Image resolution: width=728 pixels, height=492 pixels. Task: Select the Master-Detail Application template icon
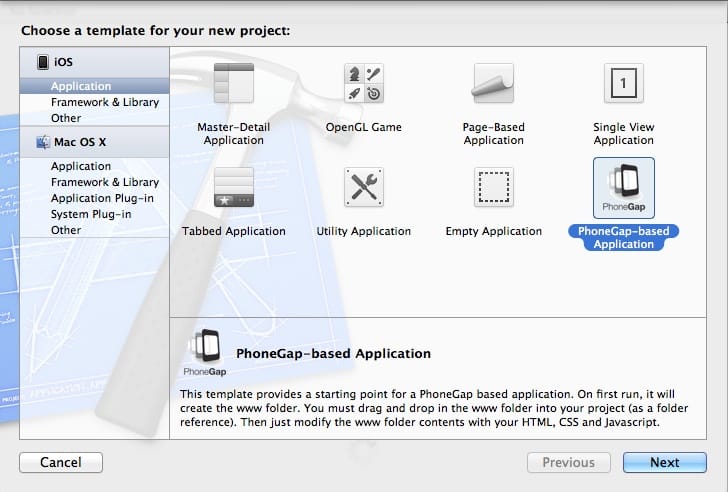[234, 83]
